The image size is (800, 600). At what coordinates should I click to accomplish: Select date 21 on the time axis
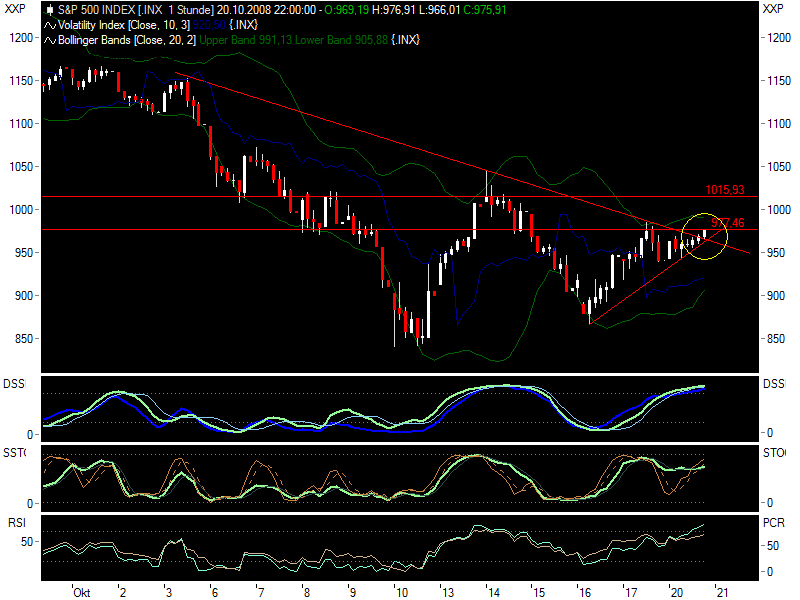point(721,592)
